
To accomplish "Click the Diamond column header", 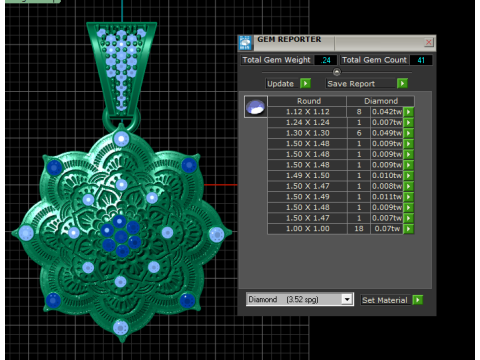I will (381, 101).
